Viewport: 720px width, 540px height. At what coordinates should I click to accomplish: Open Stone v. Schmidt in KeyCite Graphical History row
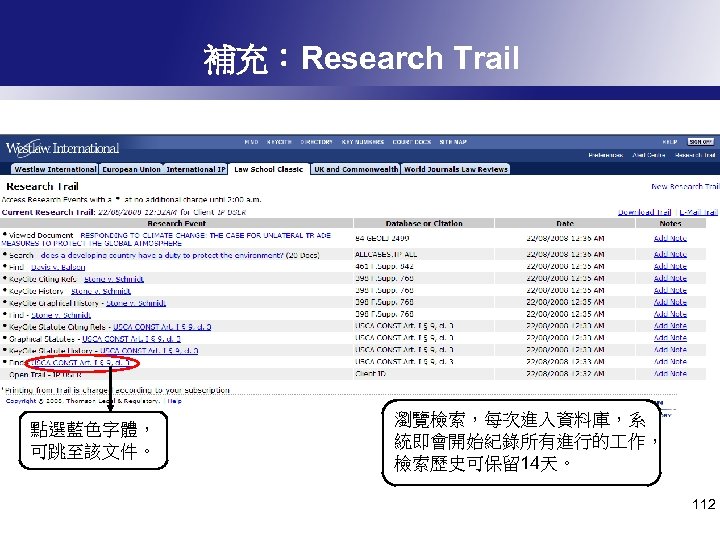136,303
